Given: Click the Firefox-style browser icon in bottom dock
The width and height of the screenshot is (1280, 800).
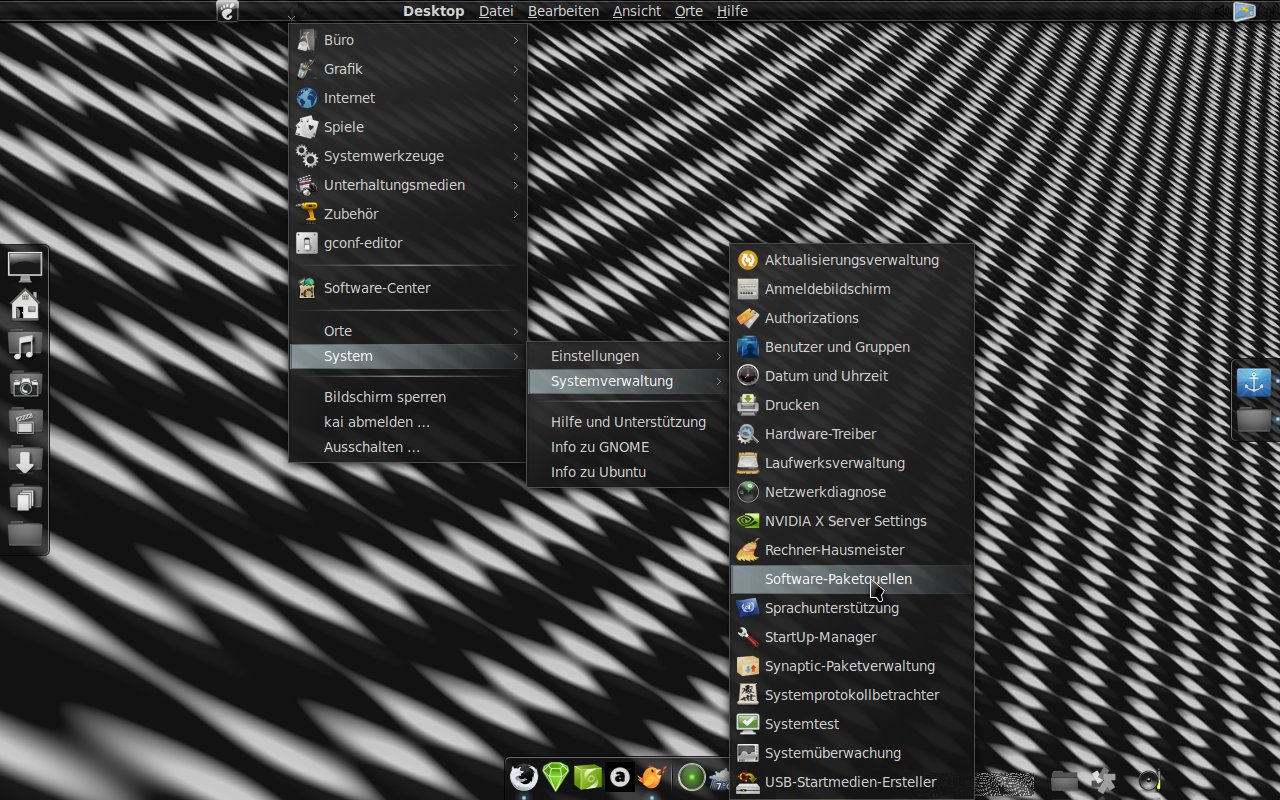Looking at the screenshot, I should pos(524,777).
